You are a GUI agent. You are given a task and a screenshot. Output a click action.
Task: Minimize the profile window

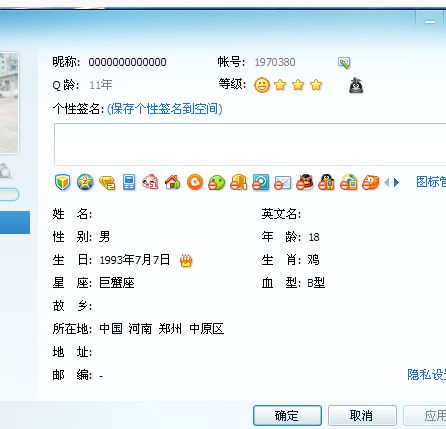click(430, 22)
